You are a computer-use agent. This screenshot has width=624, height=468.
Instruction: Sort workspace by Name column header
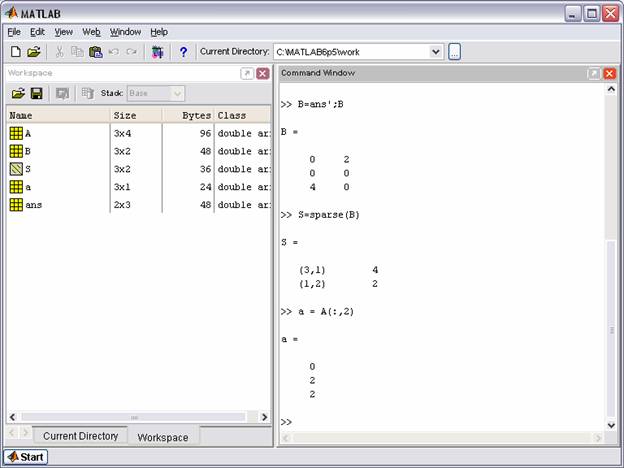tap(58, 115)
